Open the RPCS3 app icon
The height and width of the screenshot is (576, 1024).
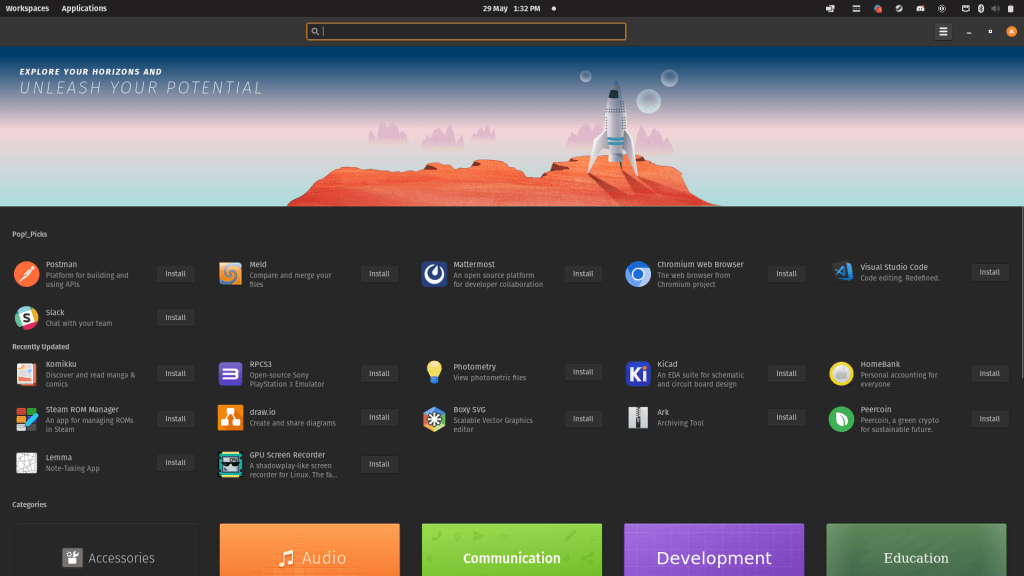(x=230, y=374)
